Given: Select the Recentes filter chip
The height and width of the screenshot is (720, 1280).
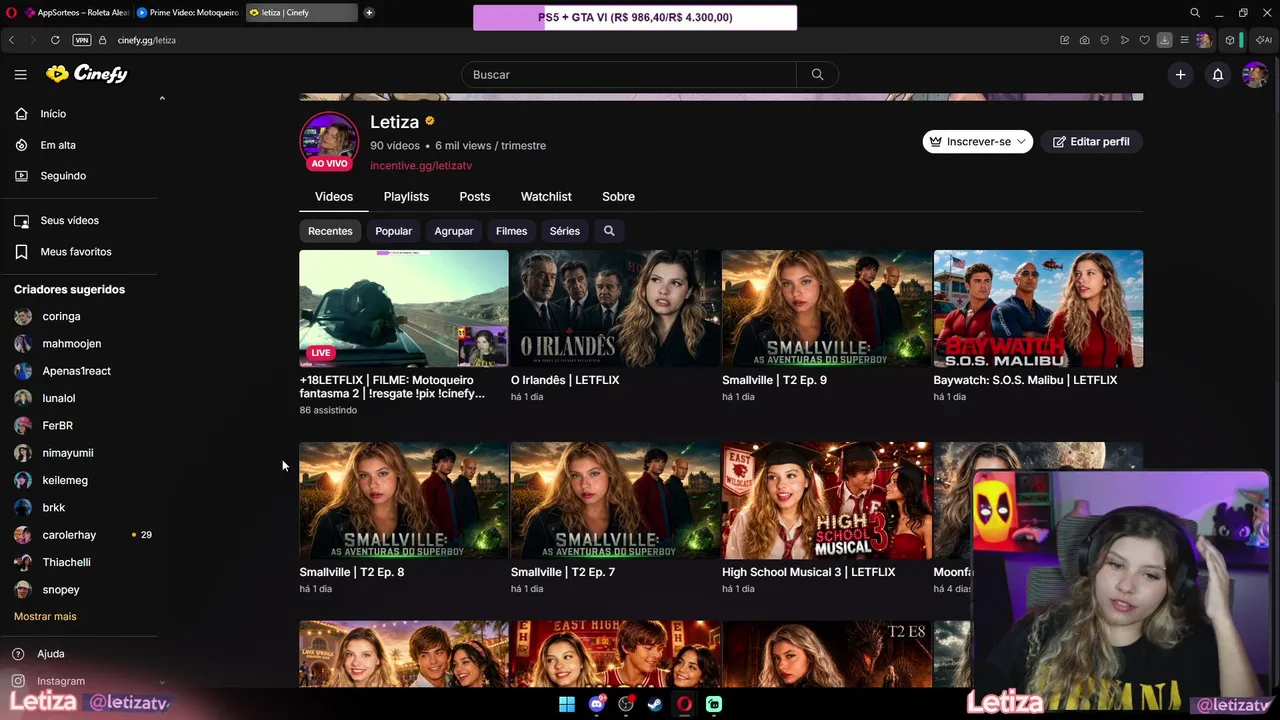Looking at the screenshot, I should 330,231.
